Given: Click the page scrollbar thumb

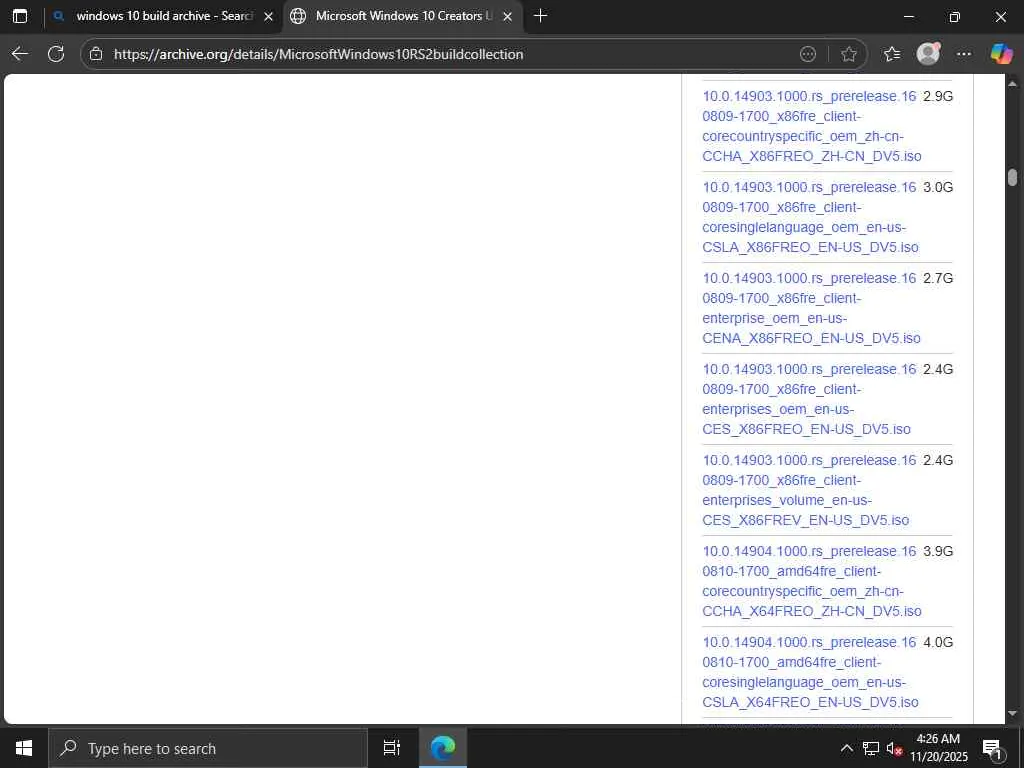Looking at the screenshot, I should 1013,178.
